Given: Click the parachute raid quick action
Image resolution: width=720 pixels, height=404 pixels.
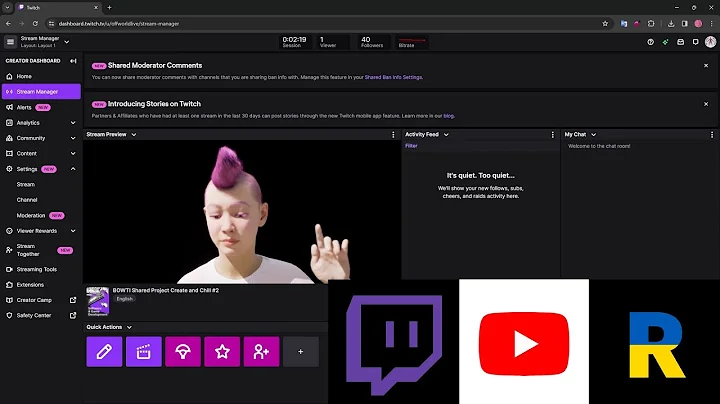Looking at the screenshot, I should 183,352.
